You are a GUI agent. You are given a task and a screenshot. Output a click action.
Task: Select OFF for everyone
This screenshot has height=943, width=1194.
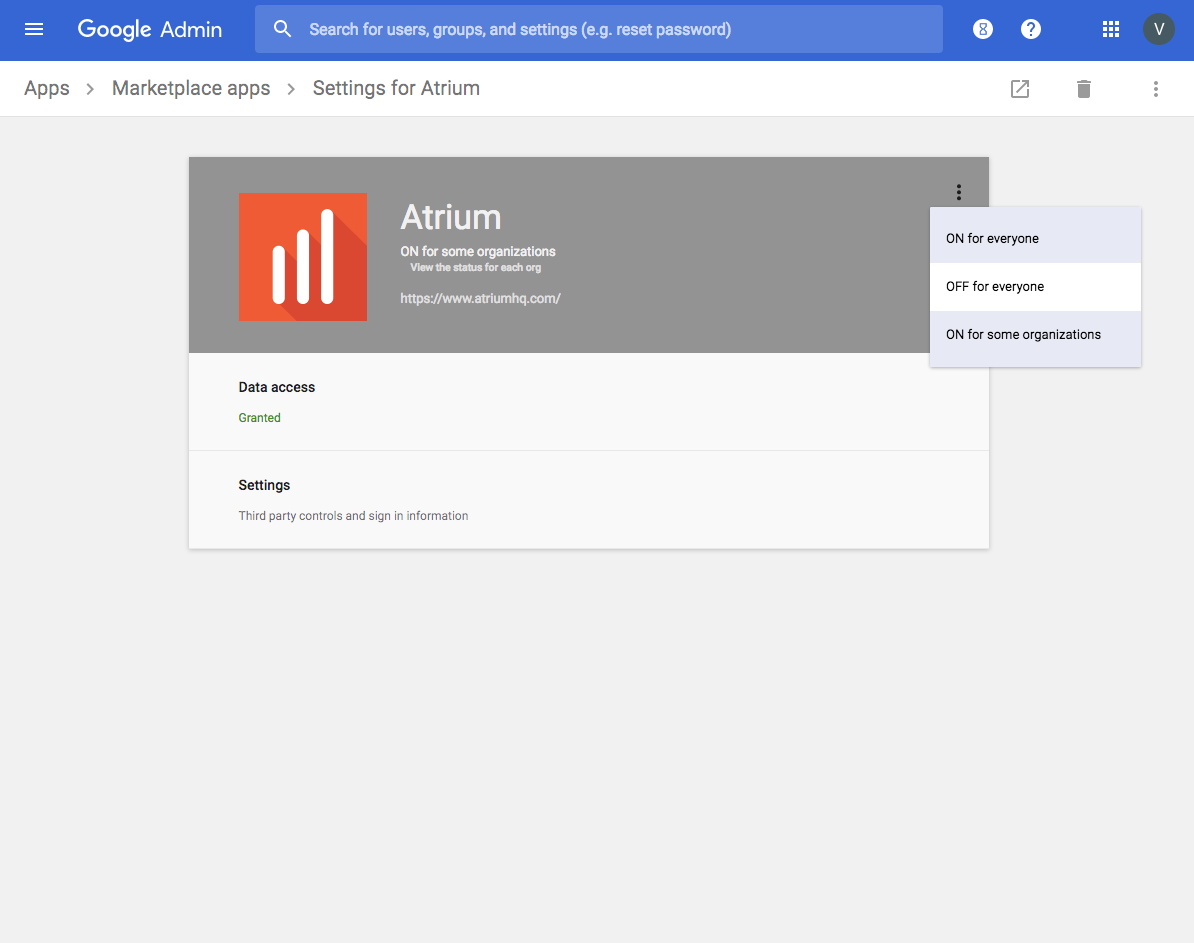tap(1035, 286)
